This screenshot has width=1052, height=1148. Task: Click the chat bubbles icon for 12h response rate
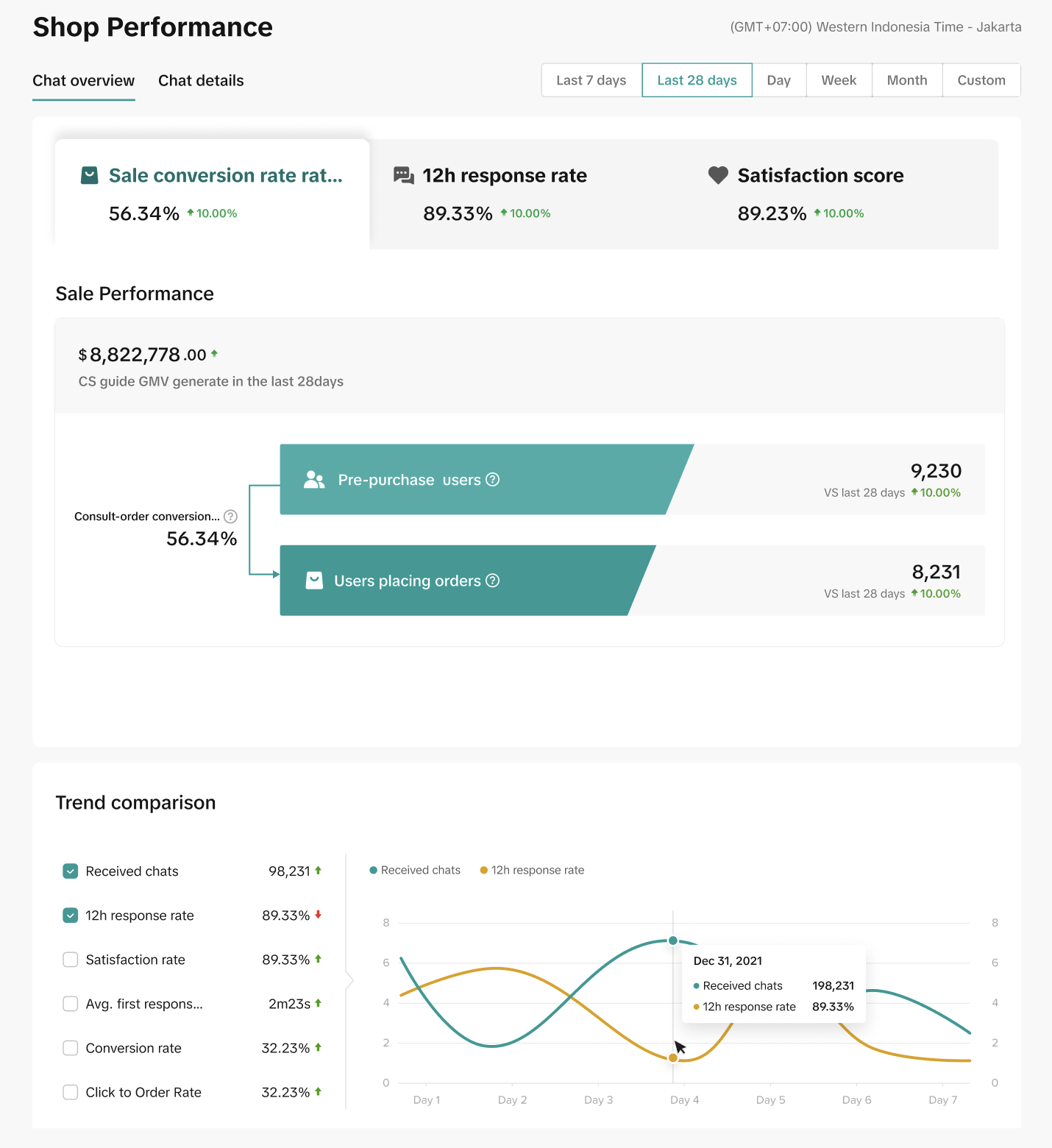[x=404, y=175]
